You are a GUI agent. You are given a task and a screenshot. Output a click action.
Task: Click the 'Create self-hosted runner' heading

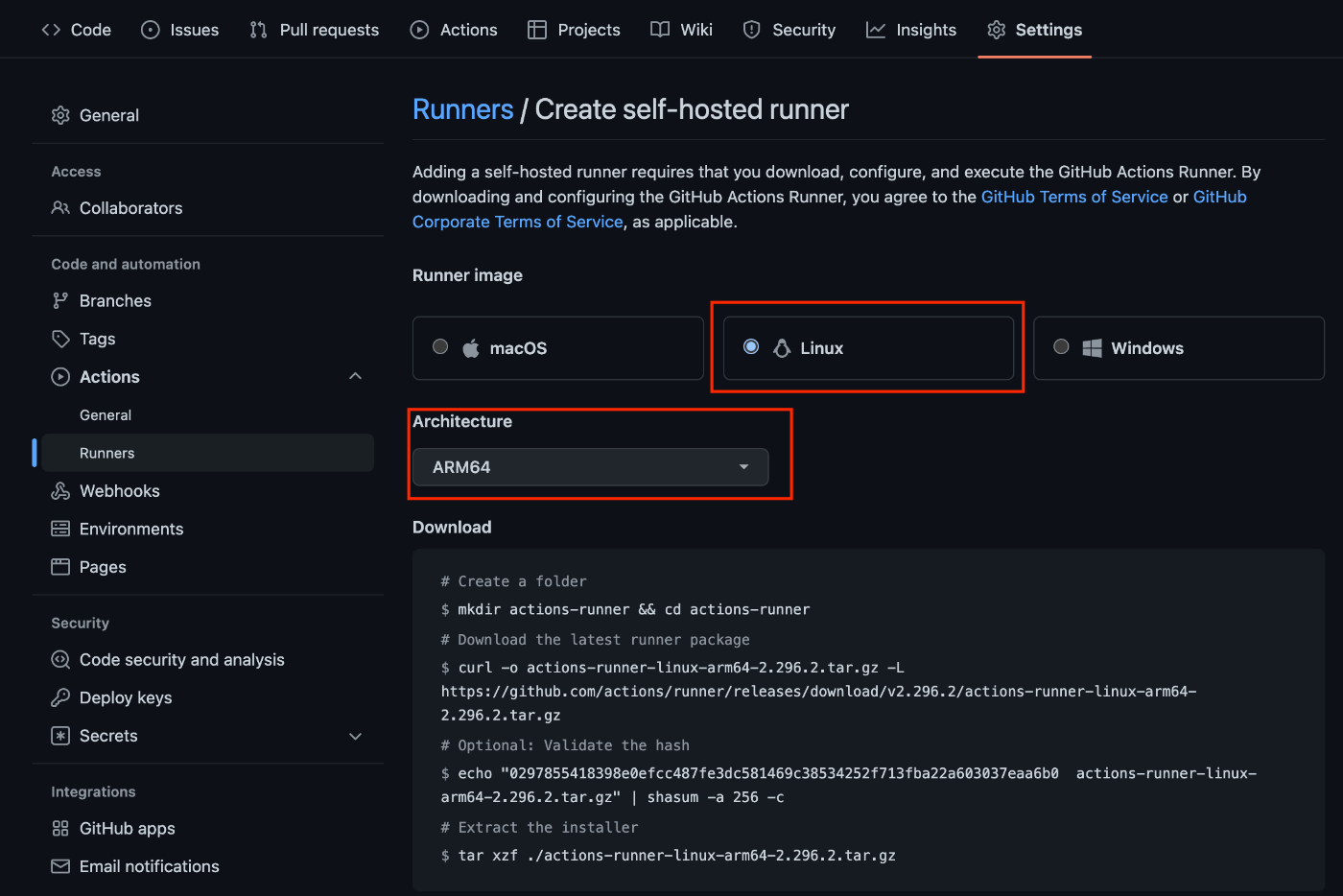pos(692,109)
